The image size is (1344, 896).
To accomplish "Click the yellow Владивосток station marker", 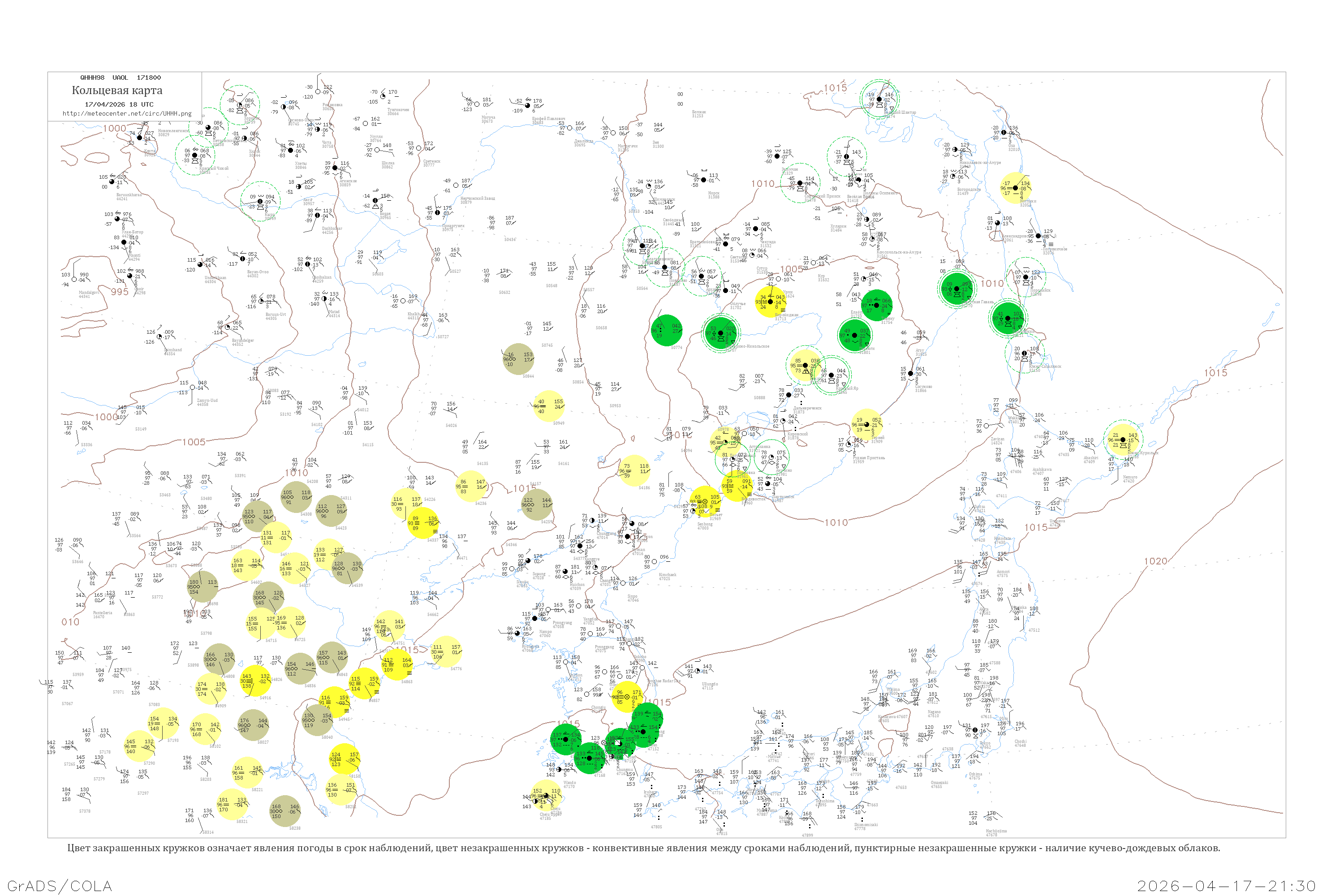I will coord(736,486).
